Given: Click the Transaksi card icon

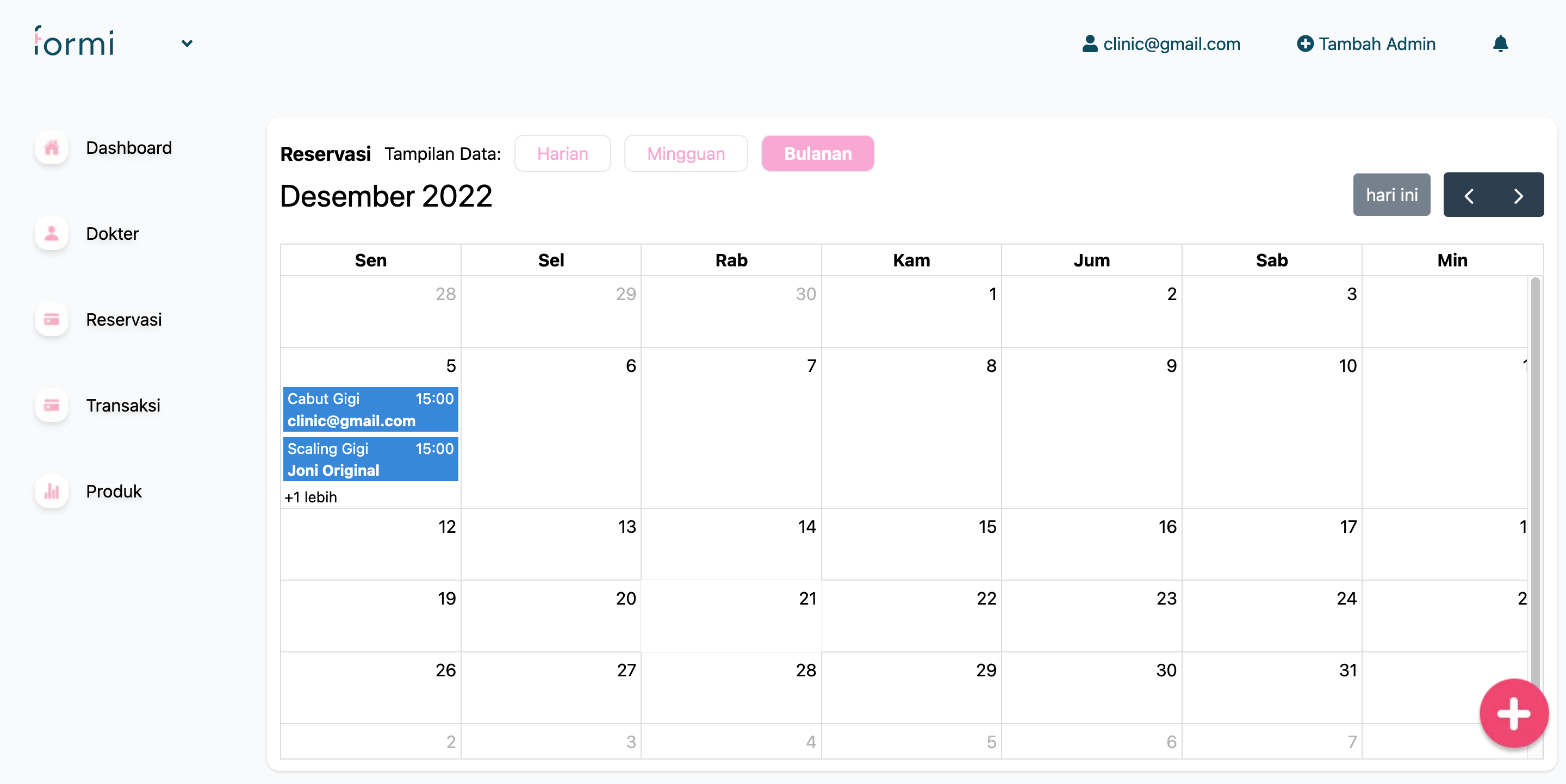Looking at the screenshot, I should pos(52,406).
